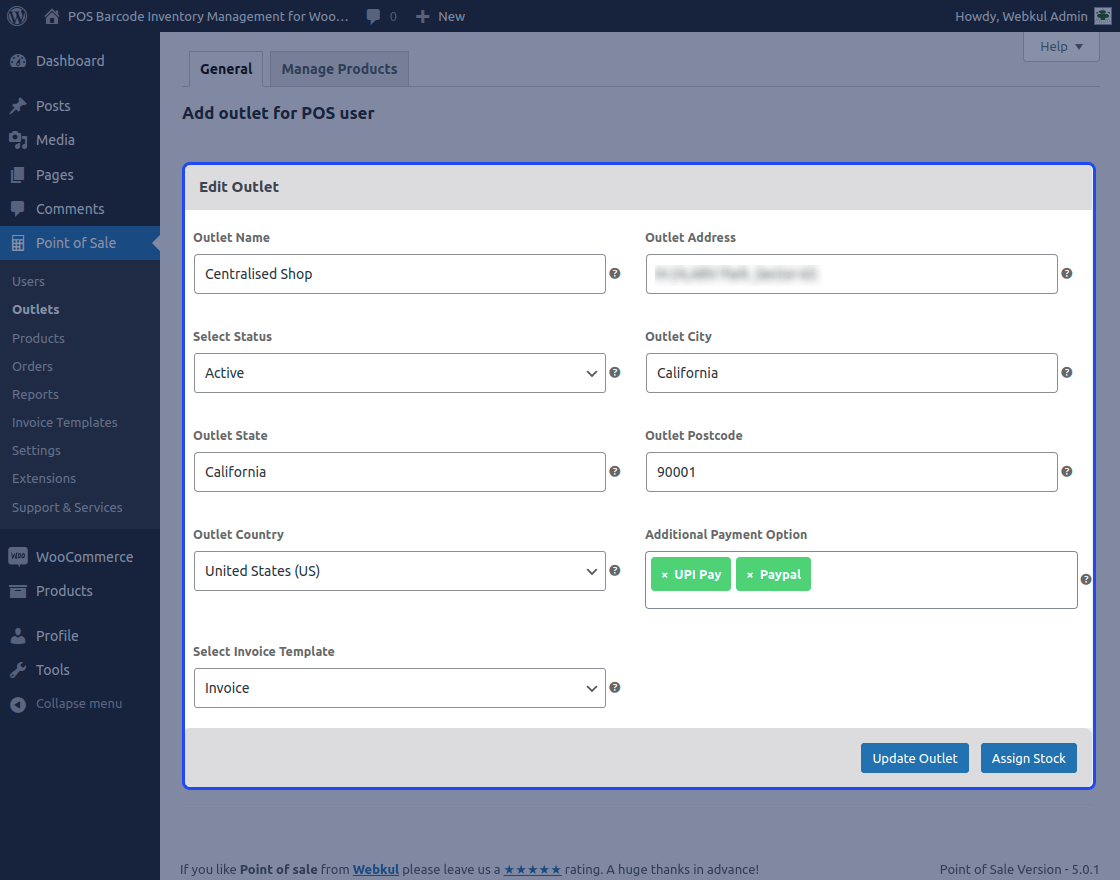This screenshot has width=1120, height=880.
Task: Select the Point of Sale sidebar icon
Action: click(x=18, y=242)
